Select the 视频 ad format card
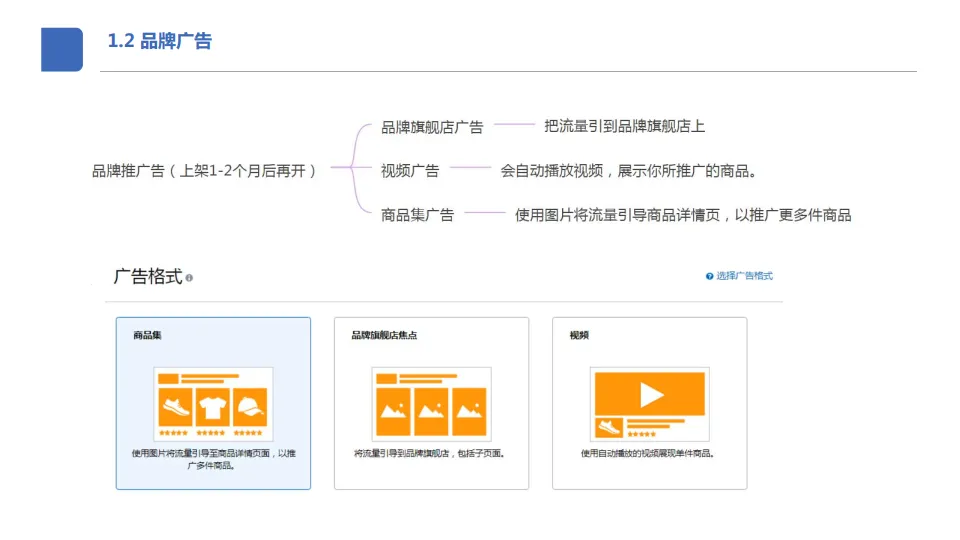Viewport: 960px width, 540px height. point(649,403)
